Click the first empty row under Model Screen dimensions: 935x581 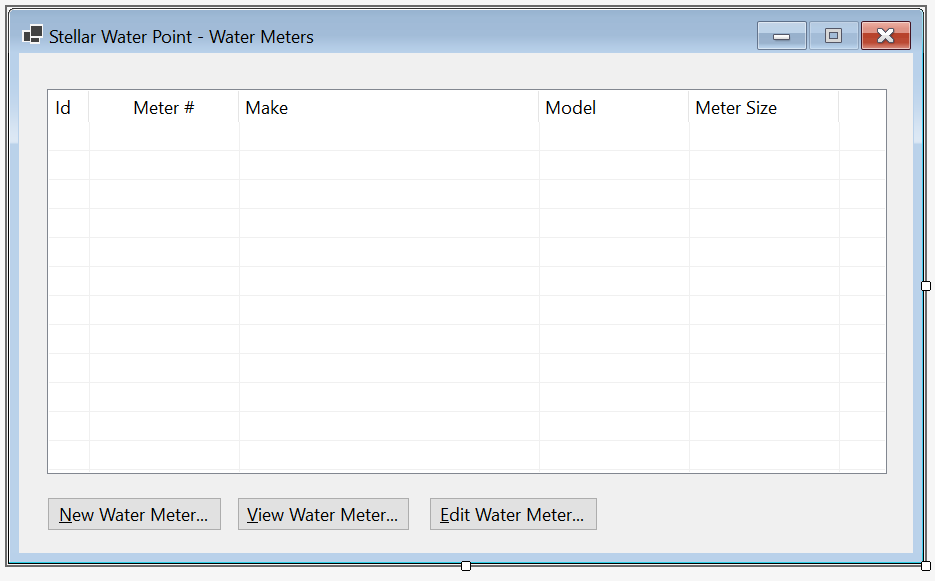click(x=614, y=137)
